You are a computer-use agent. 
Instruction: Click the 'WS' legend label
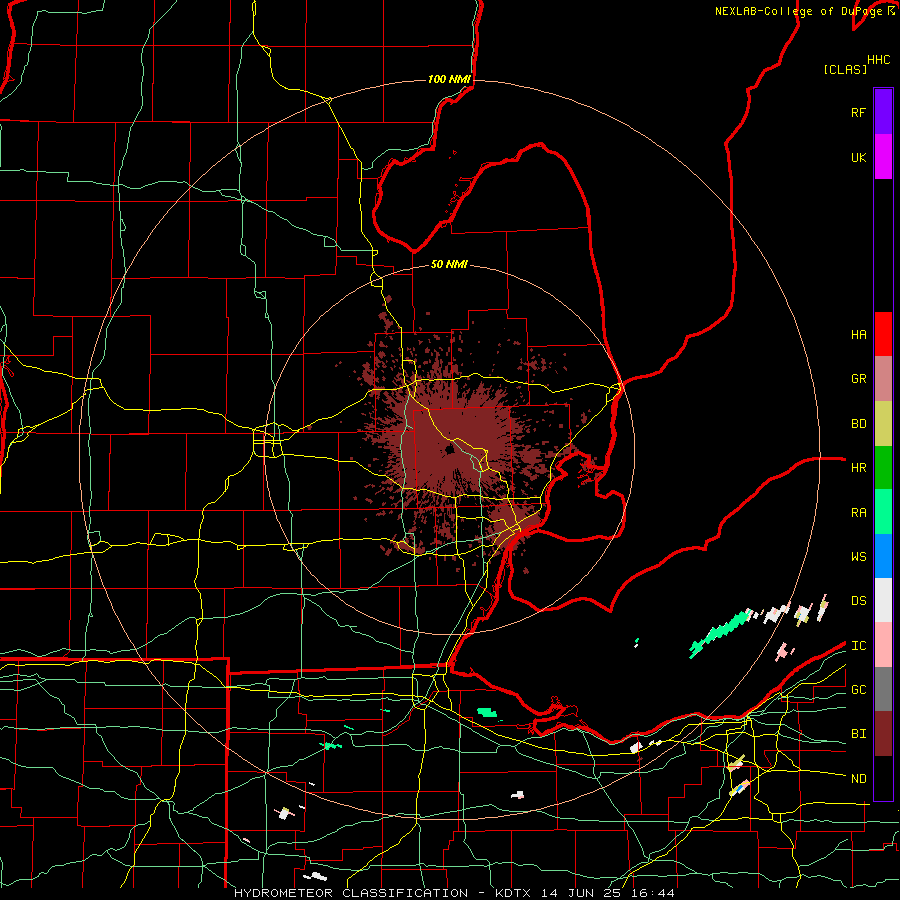point(859,557)
